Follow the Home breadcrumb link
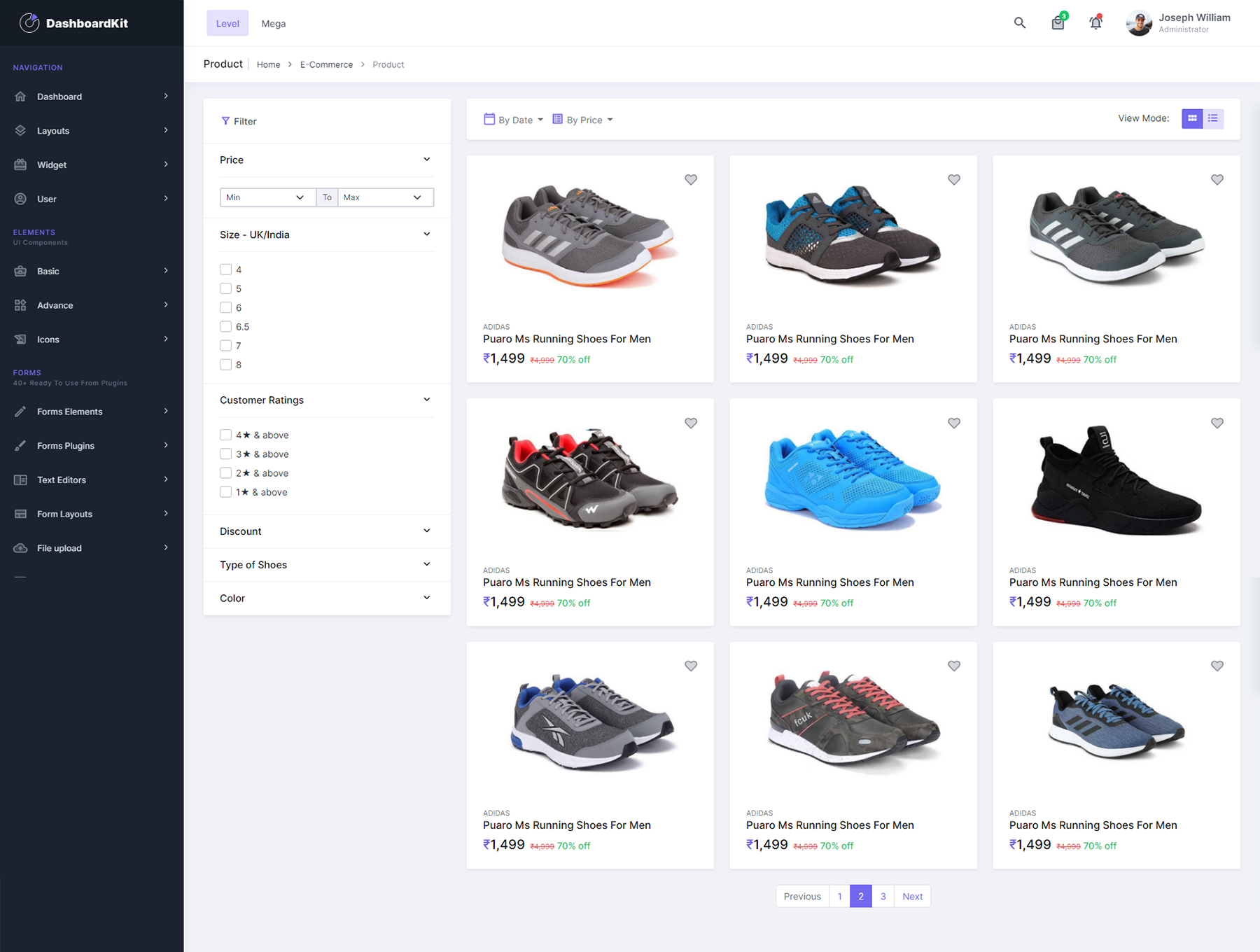1260x952 pixels. click(x=268, y=64)
